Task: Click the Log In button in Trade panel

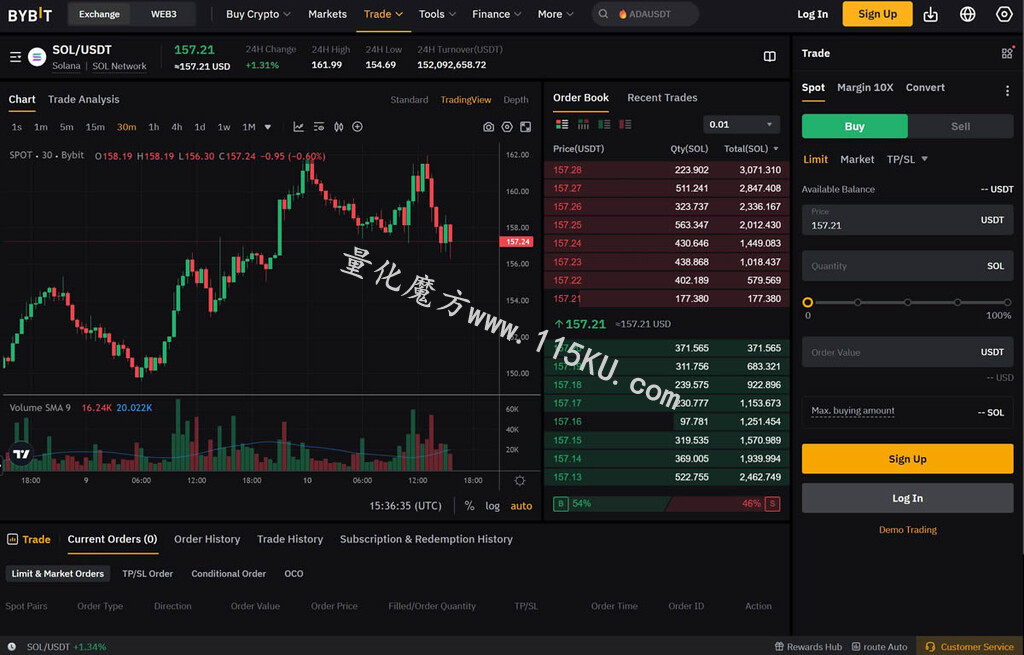Action: (x=907, y=498)
